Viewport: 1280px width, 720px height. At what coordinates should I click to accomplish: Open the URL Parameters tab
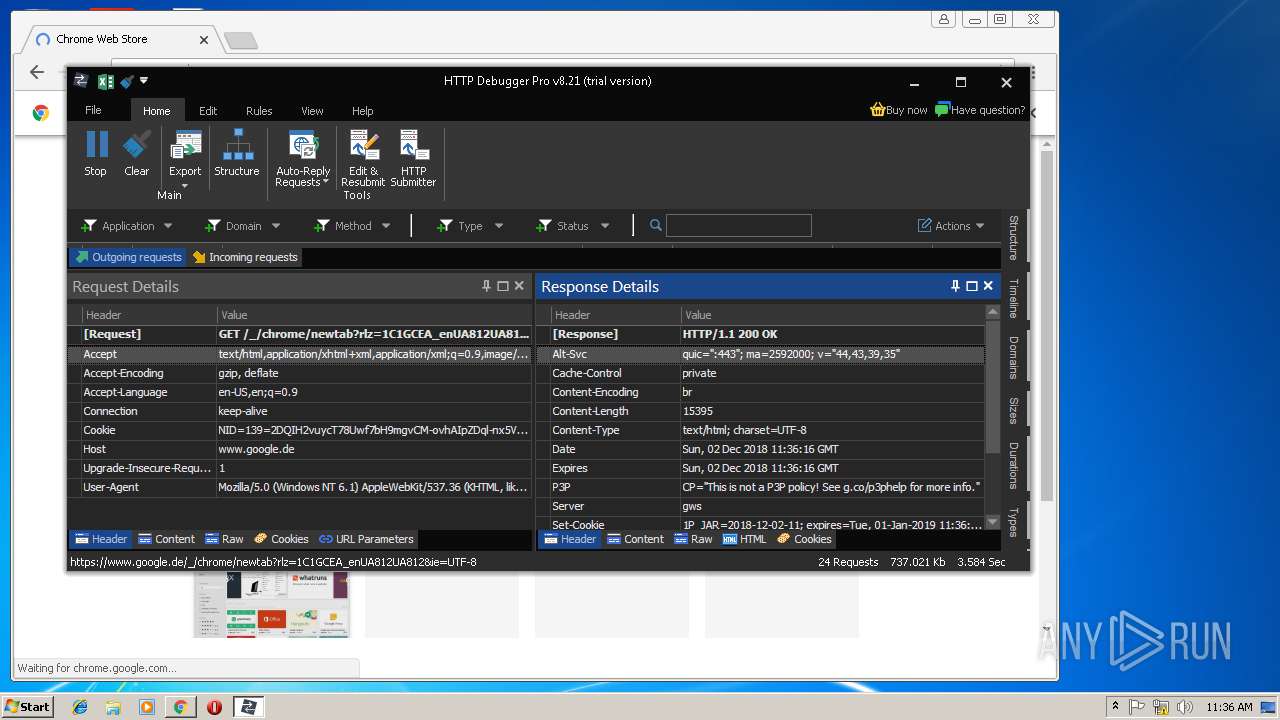point(366,539)
